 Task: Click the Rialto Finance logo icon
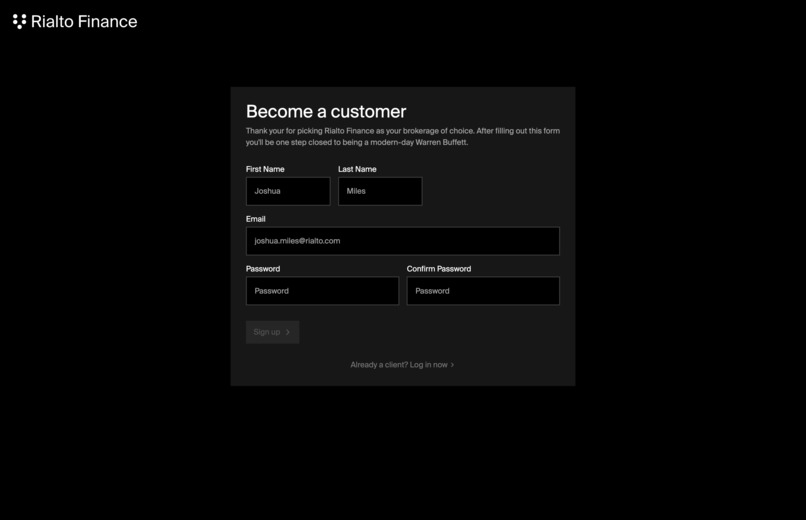(20, 22)
